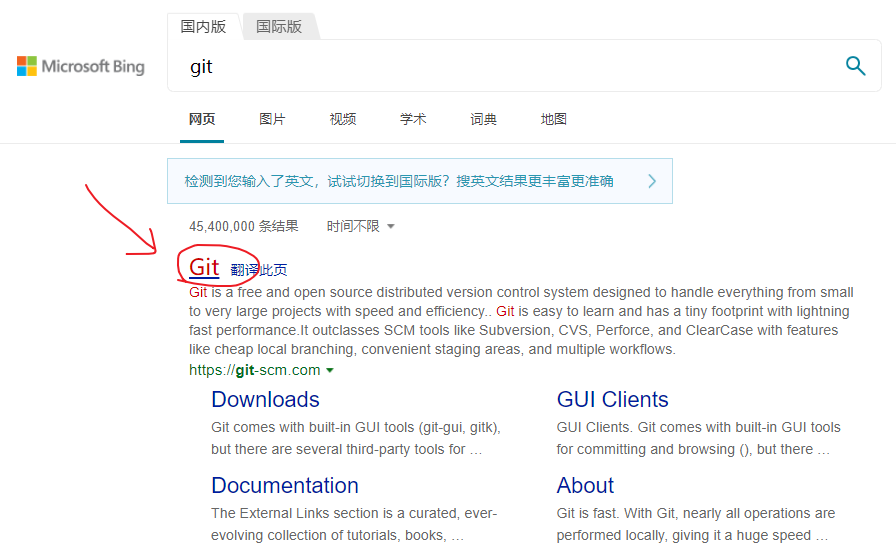Switch to the 国际版 tab
The height and width of the screenshot is (556, 896).
coord(279,26)
